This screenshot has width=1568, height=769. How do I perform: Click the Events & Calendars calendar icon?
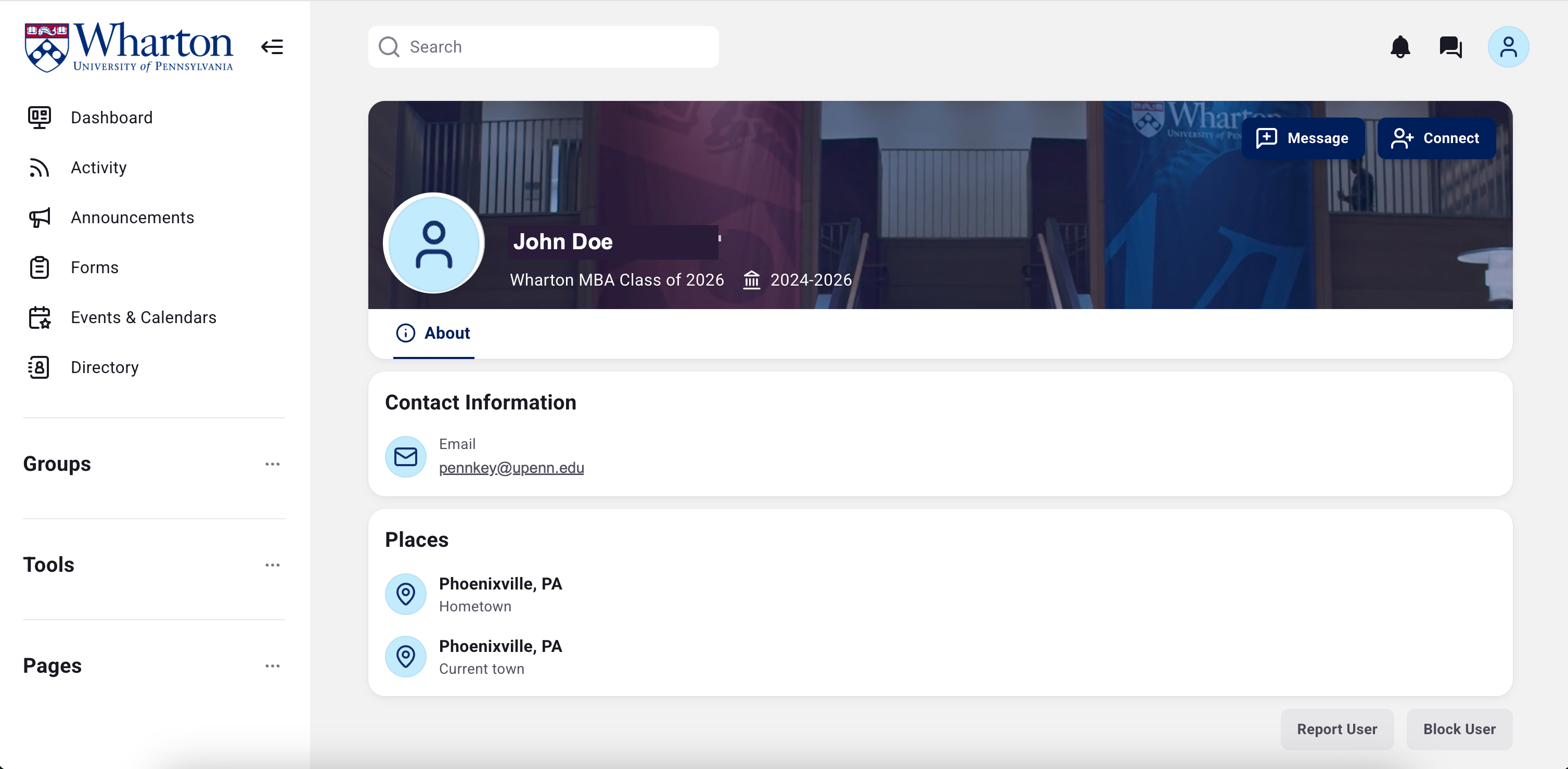coord(40,317)
